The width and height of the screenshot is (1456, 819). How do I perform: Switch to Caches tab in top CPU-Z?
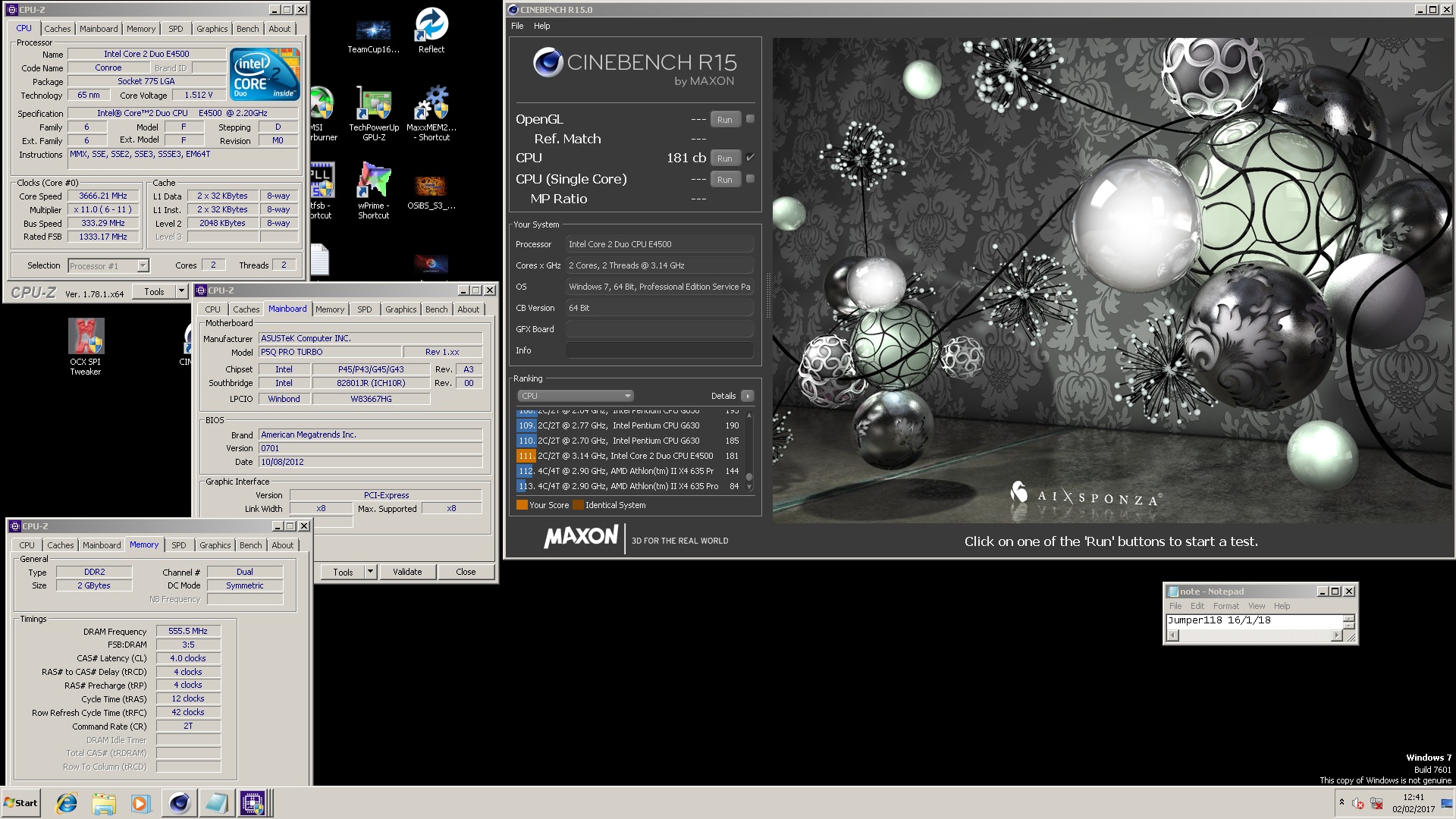pos(58,29)
